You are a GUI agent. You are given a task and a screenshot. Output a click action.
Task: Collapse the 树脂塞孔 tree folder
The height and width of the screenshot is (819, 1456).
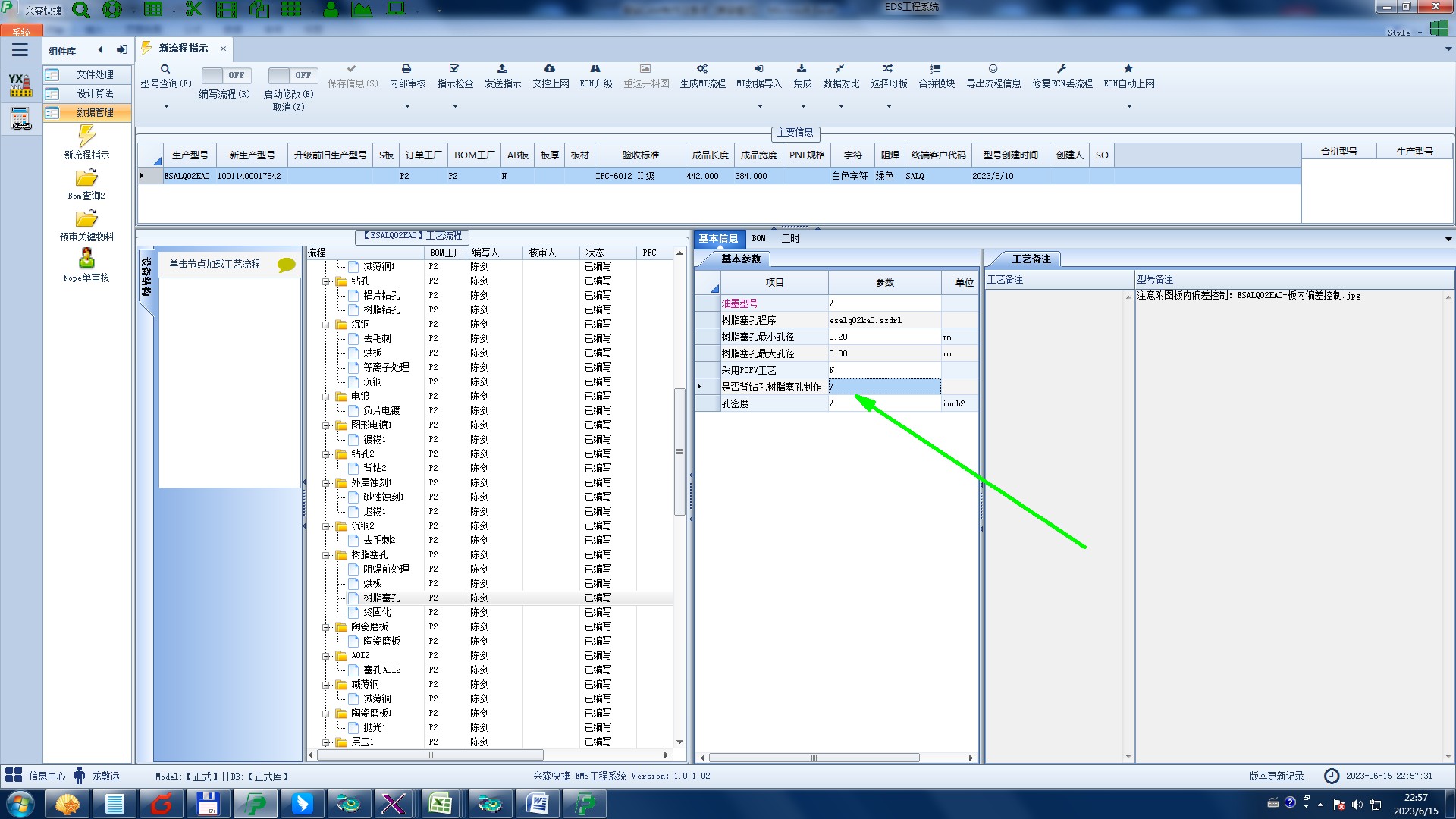click(x=326, y=555)
